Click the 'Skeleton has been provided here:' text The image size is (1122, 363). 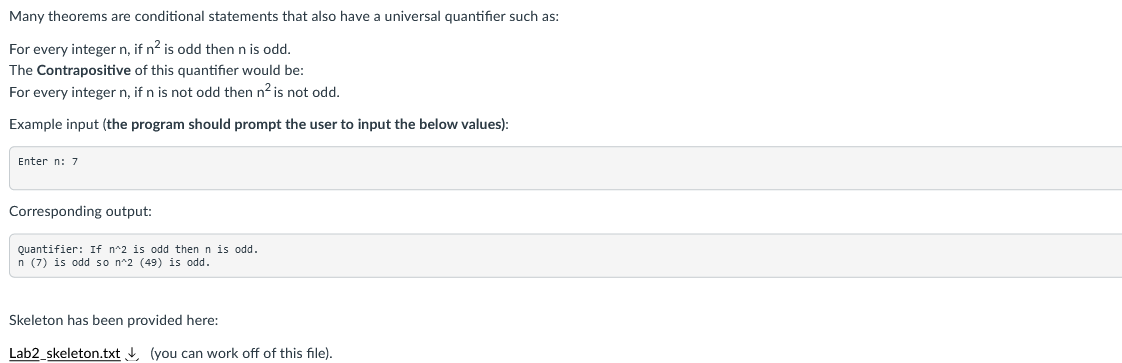(x=113, y=320)
